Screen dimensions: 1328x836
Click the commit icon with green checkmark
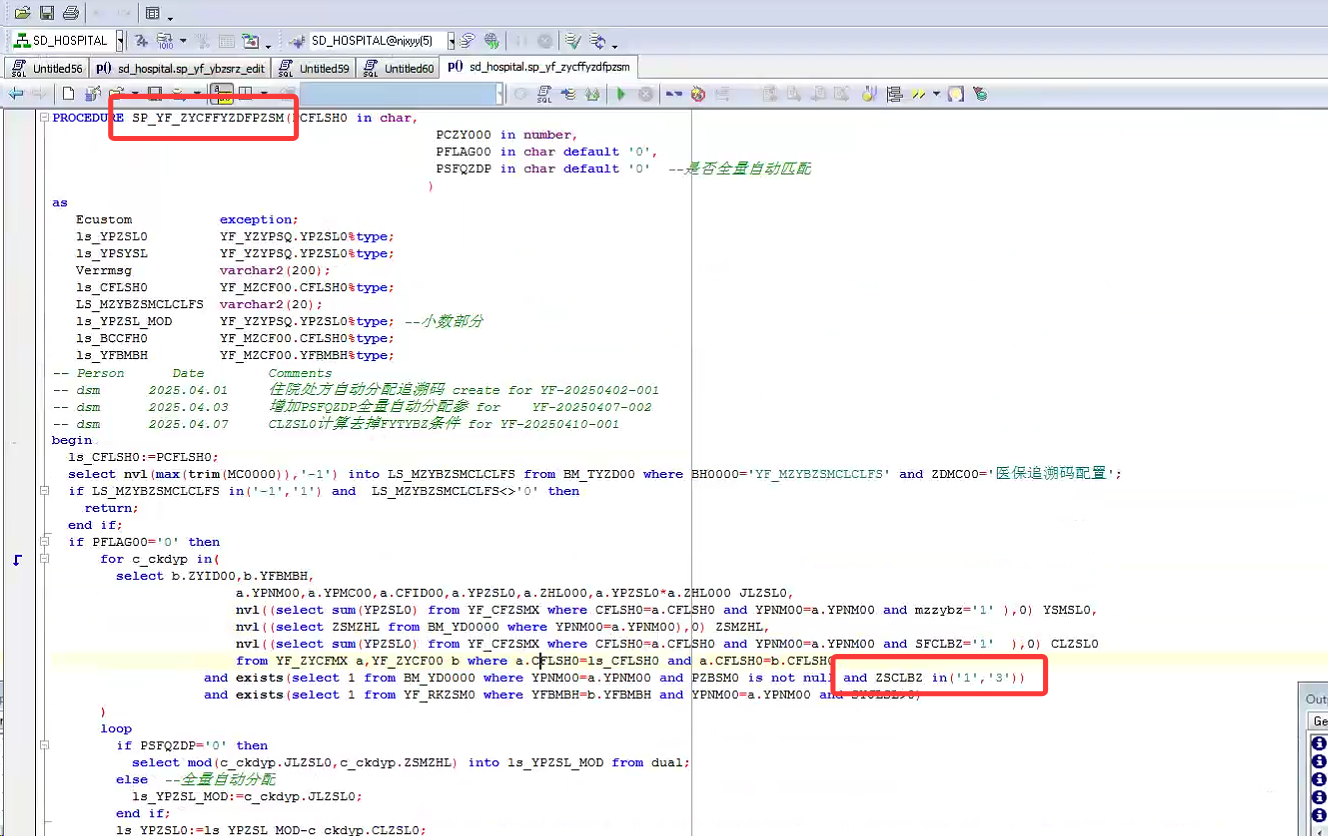(572, 41)
